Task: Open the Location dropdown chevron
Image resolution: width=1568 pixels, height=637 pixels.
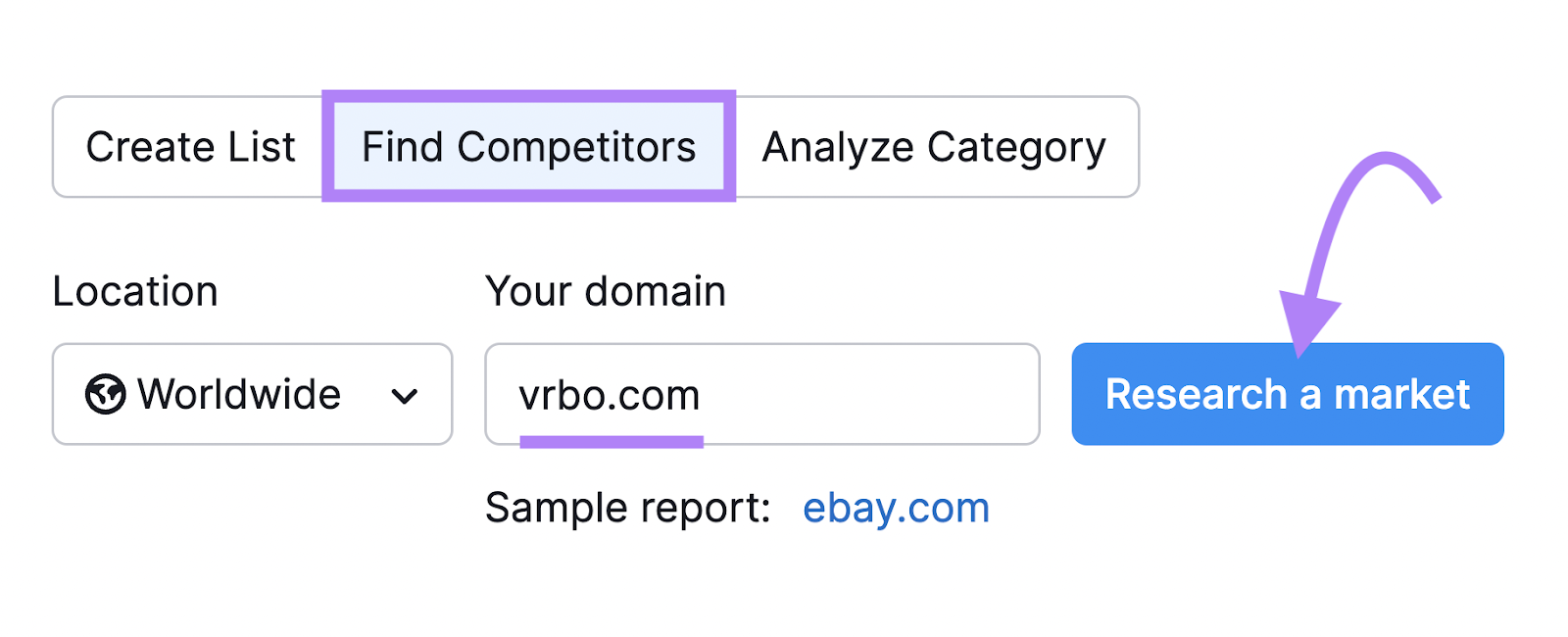Action: [x=405, y=395]
